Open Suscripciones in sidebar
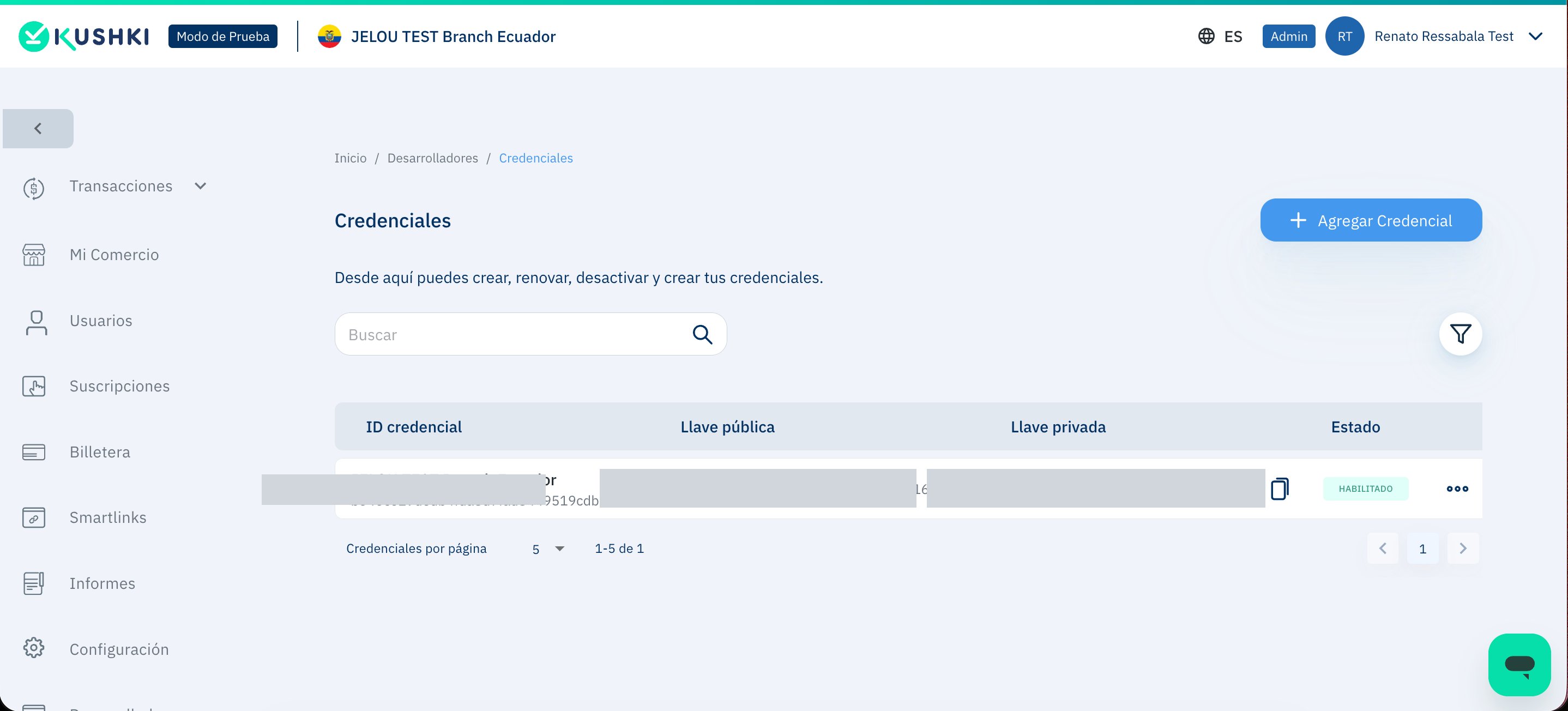 coord(119,386)
